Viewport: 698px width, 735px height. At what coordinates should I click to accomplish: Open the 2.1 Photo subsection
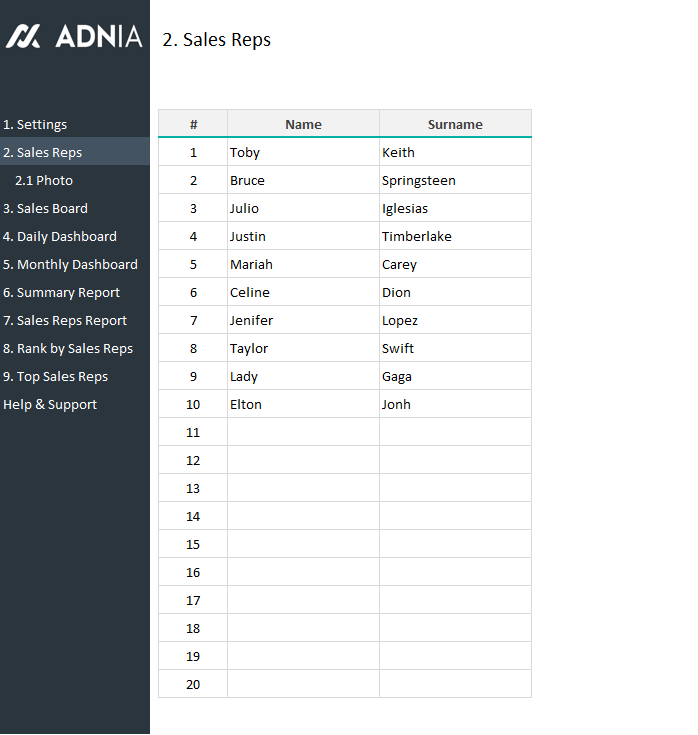44,181
